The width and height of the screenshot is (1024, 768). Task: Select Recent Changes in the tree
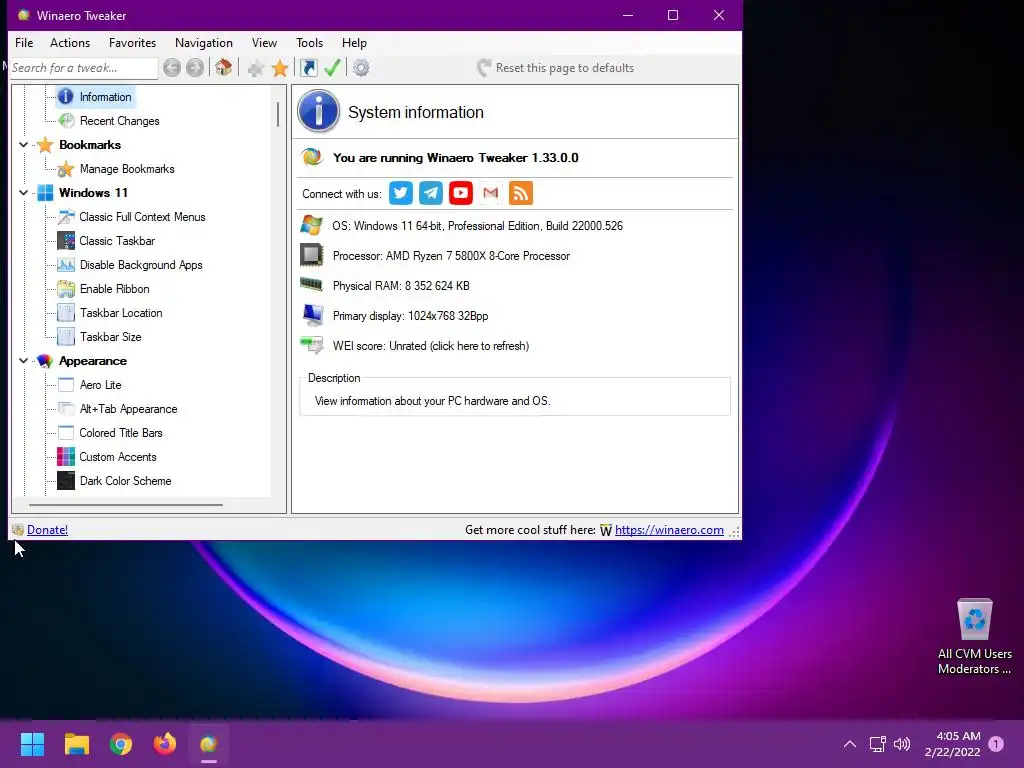pos(120,121)
